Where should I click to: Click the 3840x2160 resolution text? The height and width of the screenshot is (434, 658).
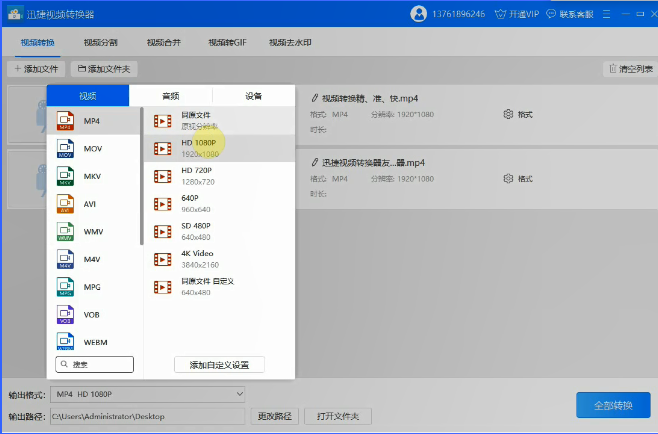pyautogui.click(x=200, y=265)
